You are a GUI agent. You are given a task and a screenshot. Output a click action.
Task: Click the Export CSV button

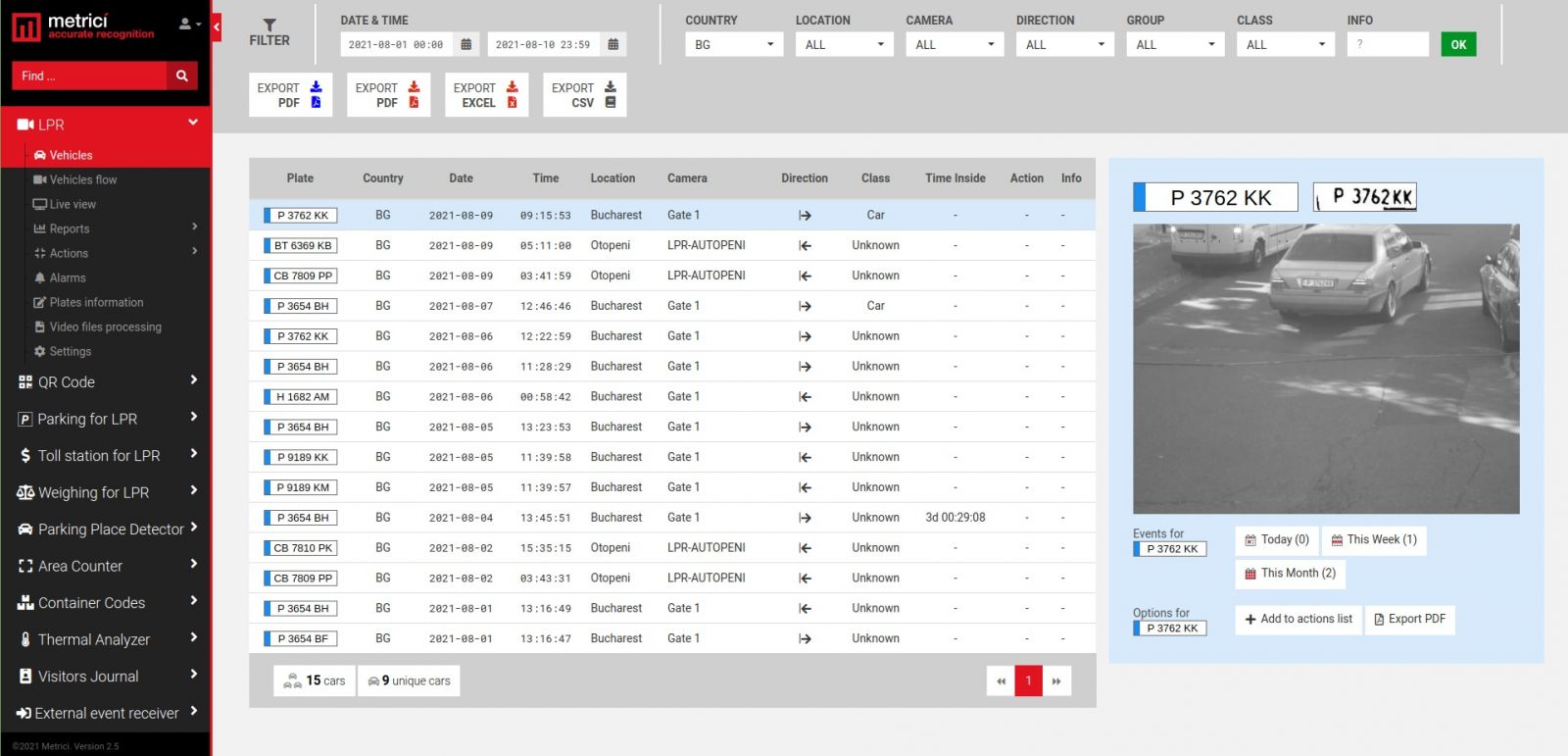(584, 95)
